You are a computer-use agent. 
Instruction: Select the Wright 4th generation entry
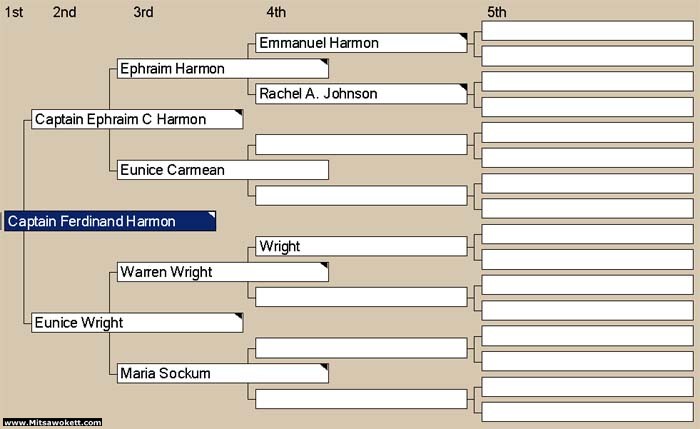(361, 246)
